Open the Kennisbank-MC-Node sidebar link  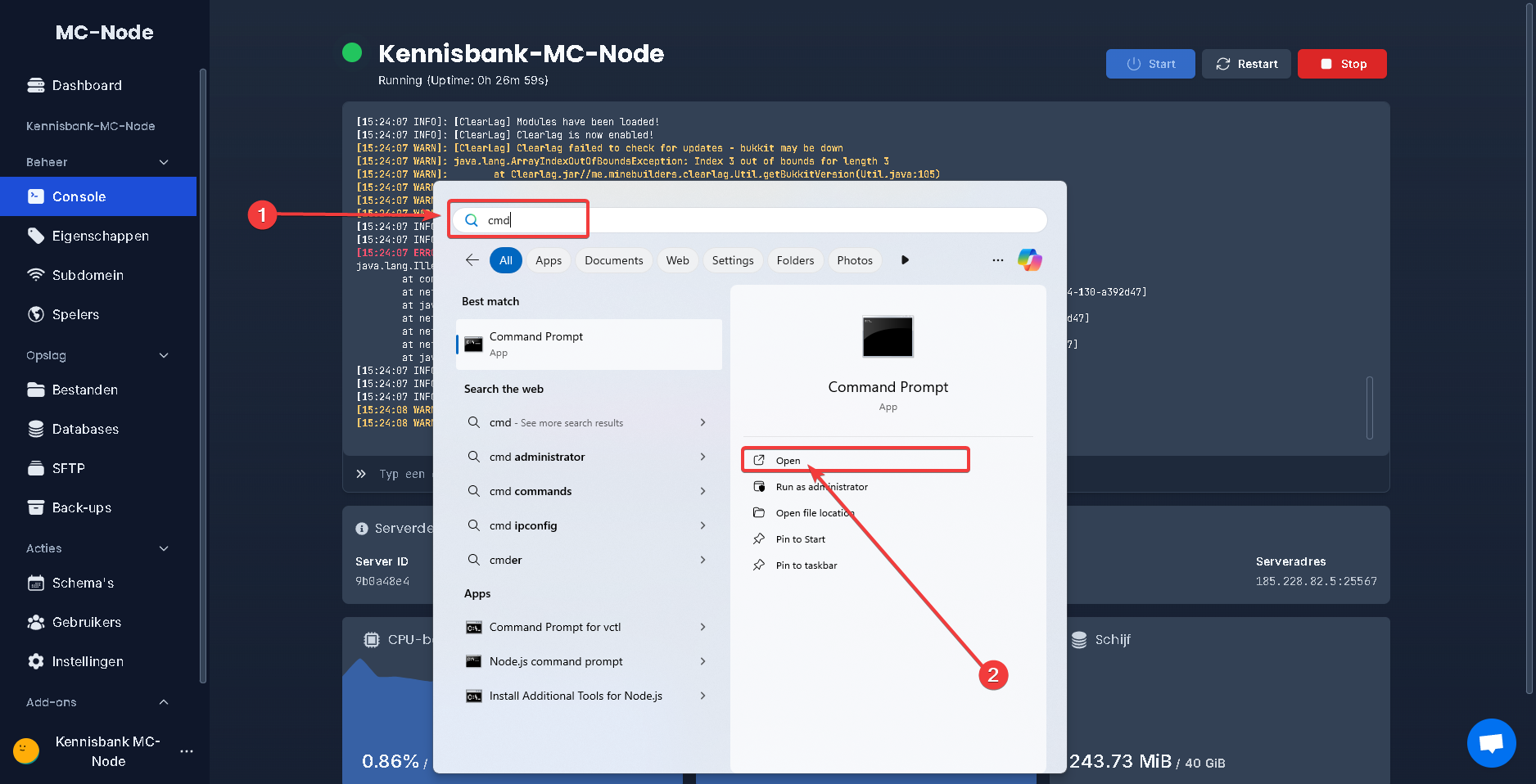(x=91, y=126)
